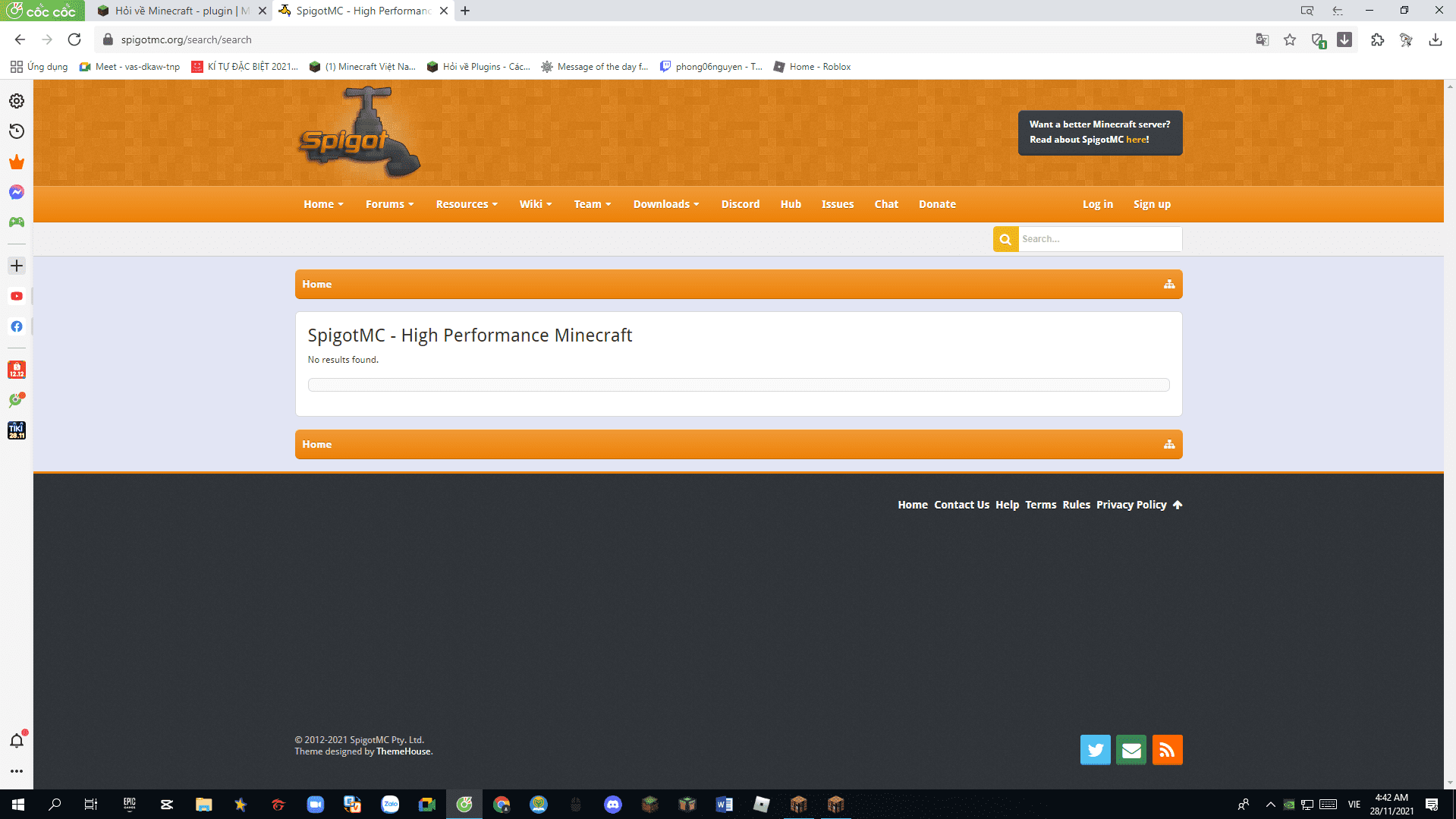Open the RSS feed icon
The image size is (1456, 819).
1167,750
